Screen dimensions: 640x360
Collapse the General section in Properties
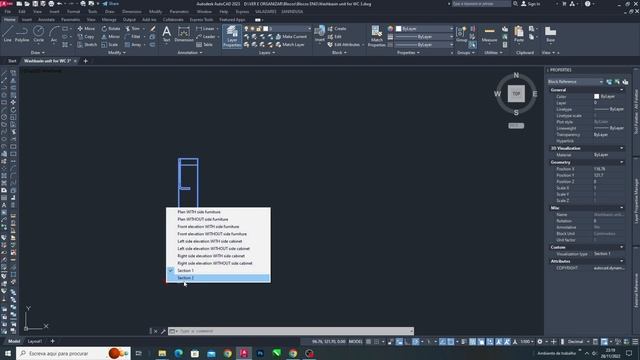622,90
